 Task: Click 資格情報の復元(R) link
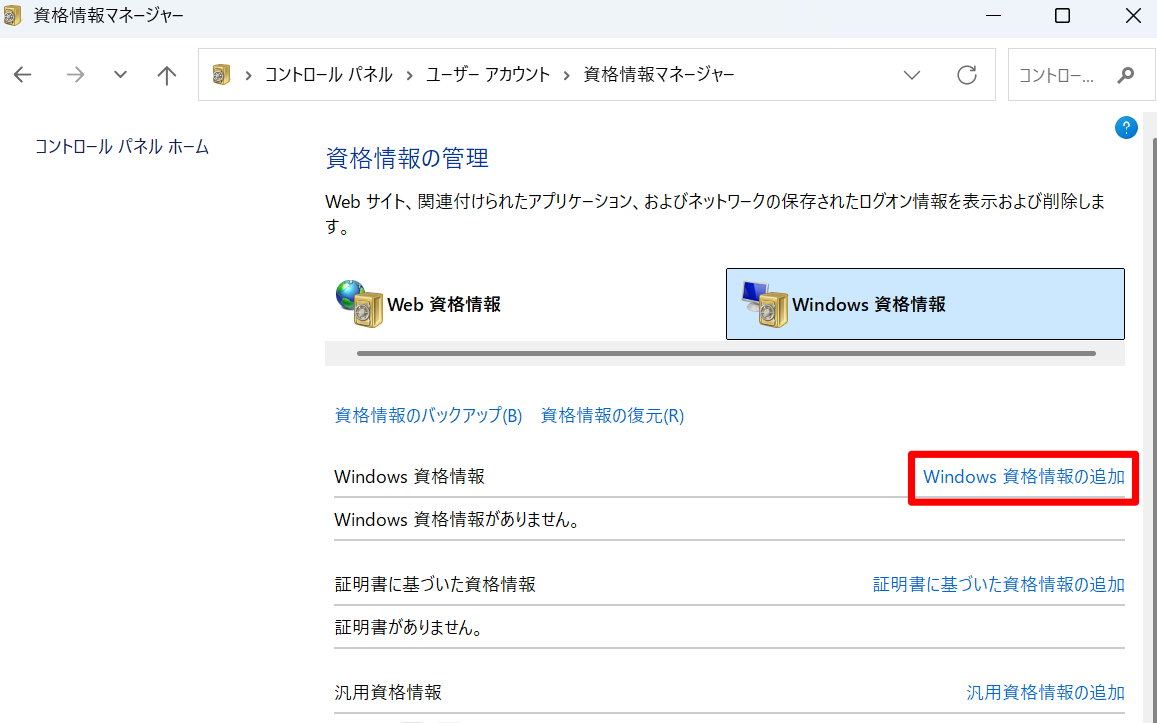[x=612, y=416]
